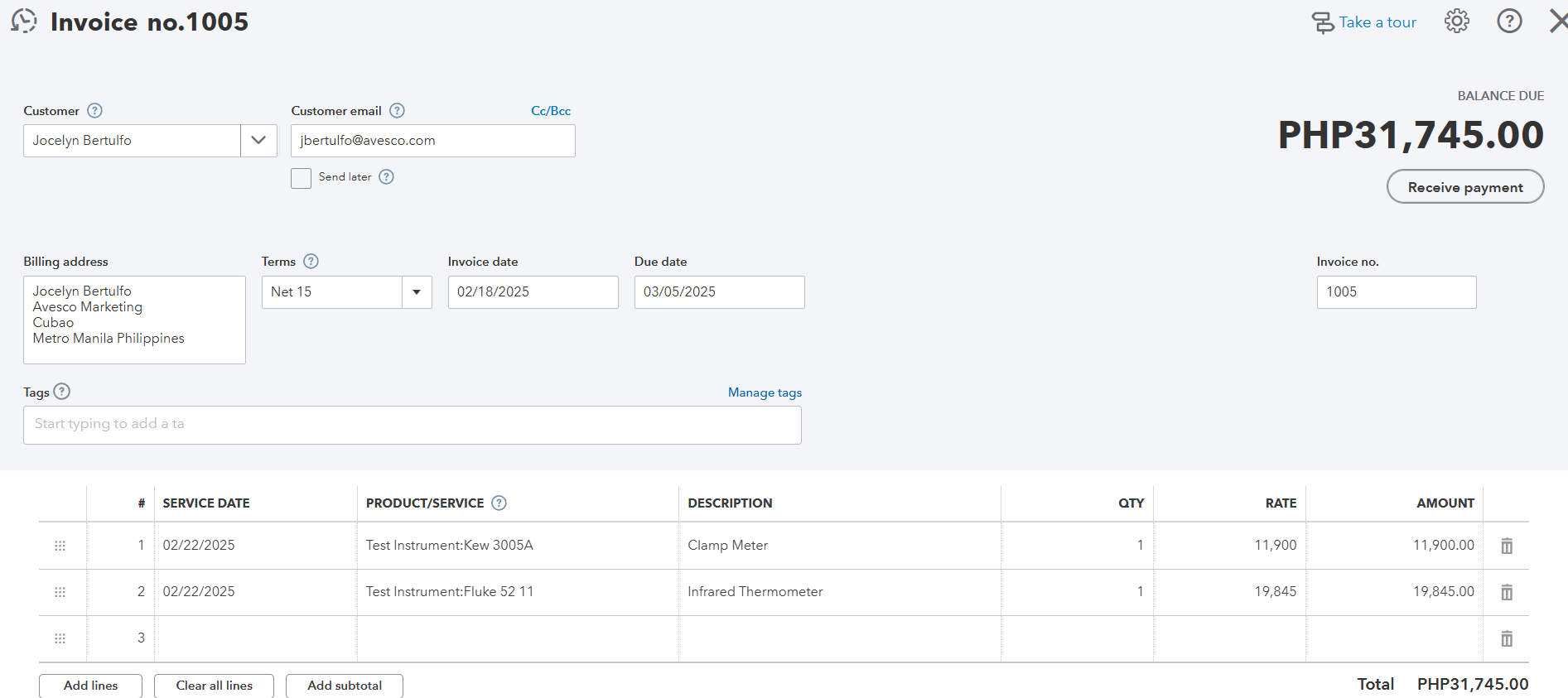1568x698 pixels.
Task: Open the Manage tags link
Action: [x=765, y=392]
